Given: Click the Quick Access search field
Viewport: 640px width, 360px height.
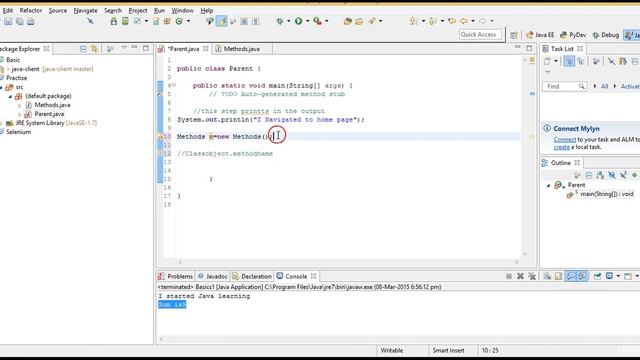Looking at the screenshot, I should (480, 35).
